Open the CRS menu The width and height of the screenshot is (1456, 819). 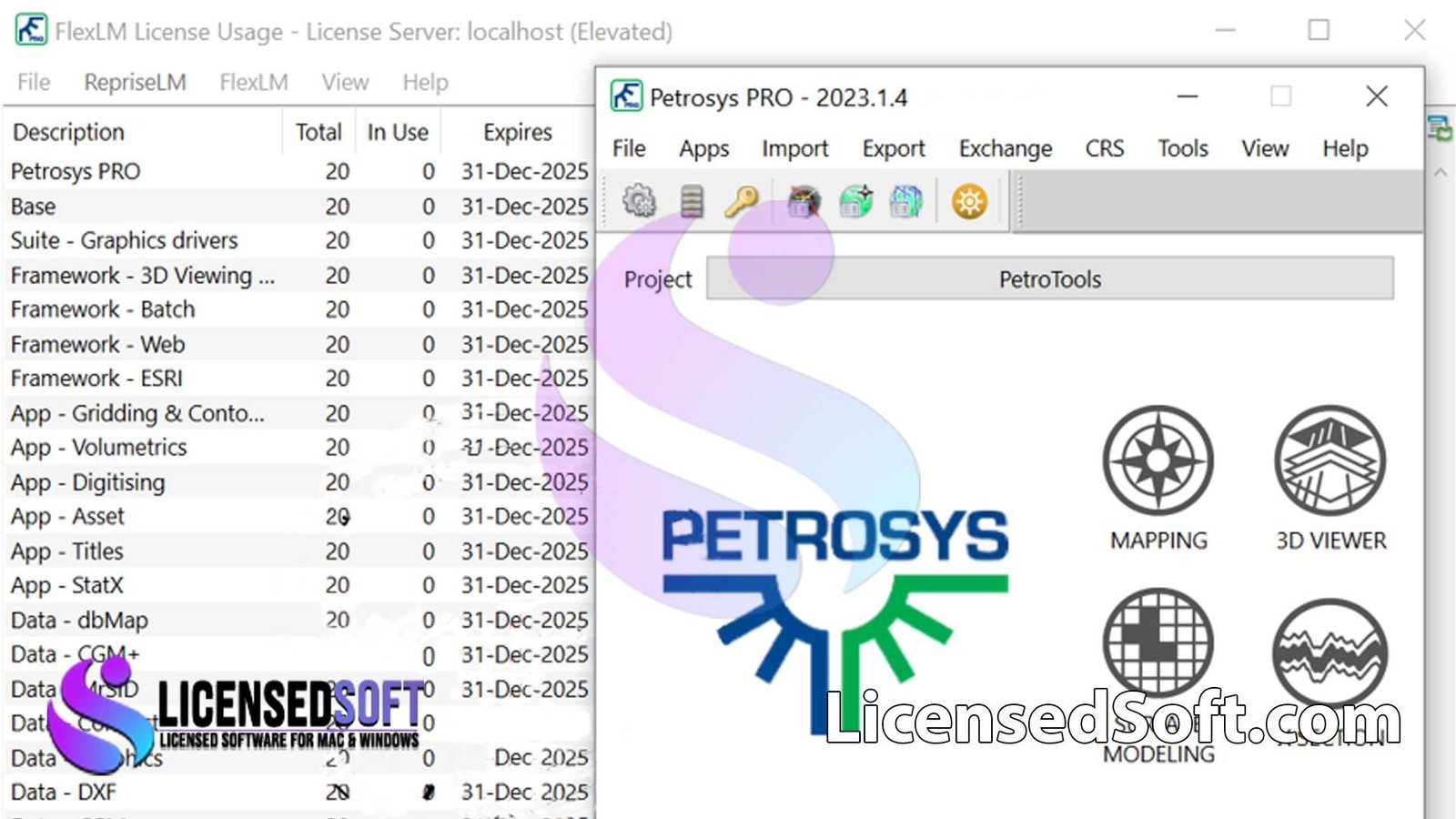coord(1103,148)
